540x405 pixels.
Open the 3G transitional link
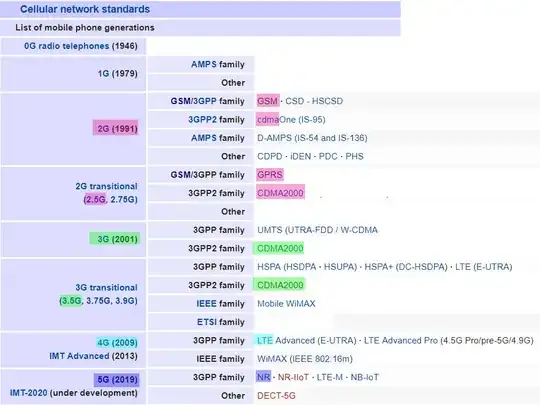106,288
